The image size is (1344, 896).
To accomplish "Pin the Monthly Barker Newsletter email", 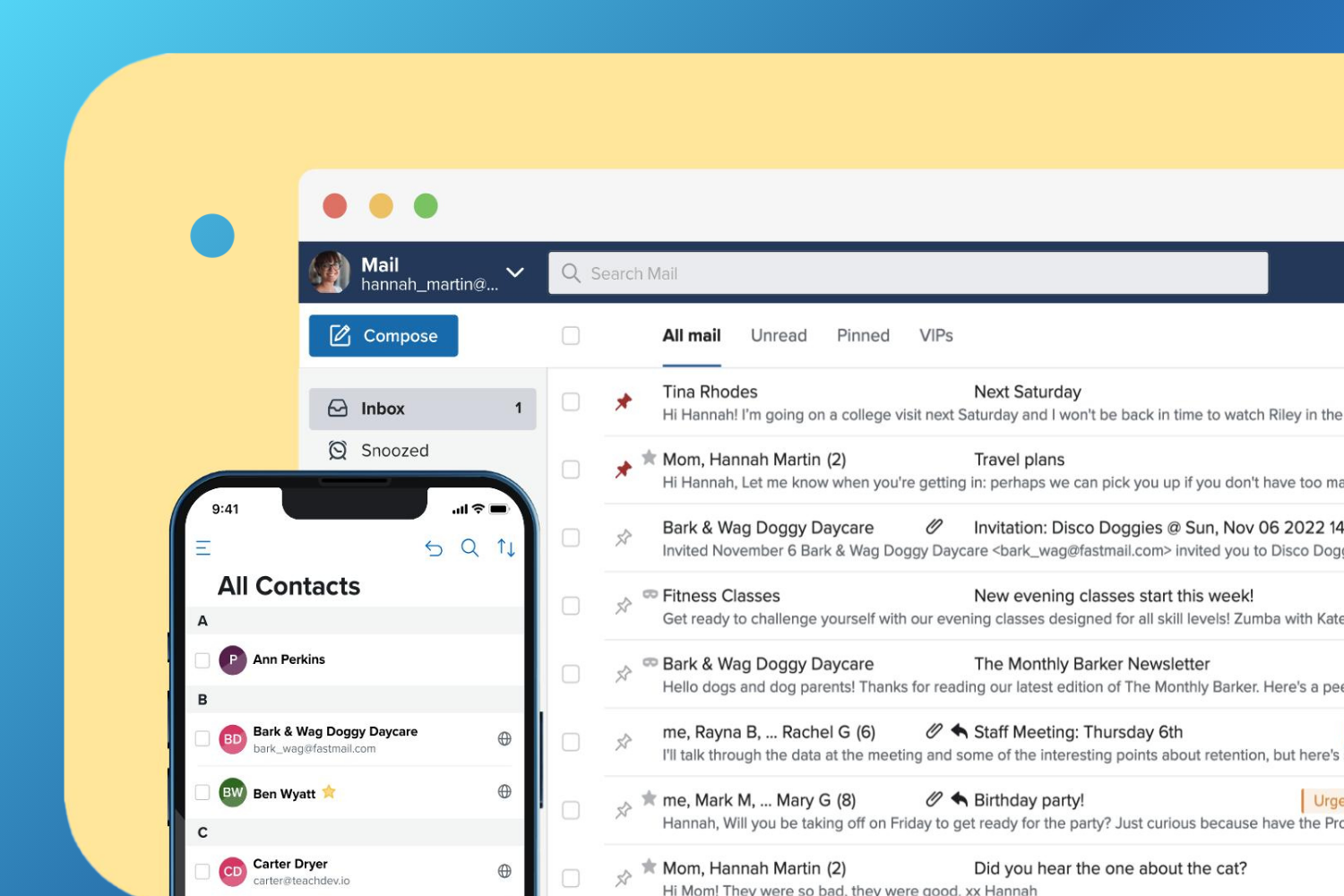I will tap(624, 674).
